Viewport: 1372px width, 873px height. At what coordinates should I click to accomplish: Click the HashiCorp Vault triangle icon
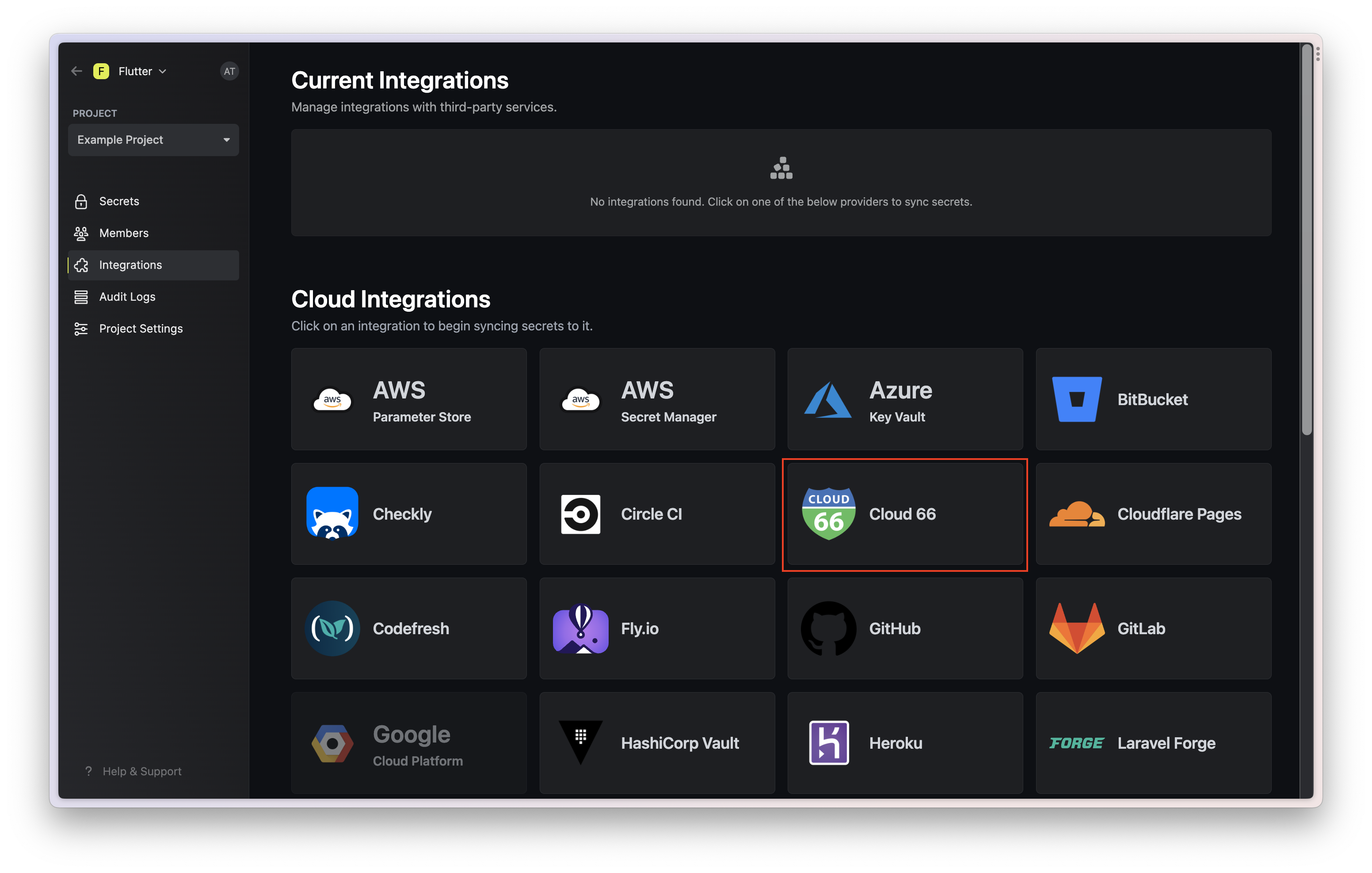pyautogui.click(x=581, y=743)
